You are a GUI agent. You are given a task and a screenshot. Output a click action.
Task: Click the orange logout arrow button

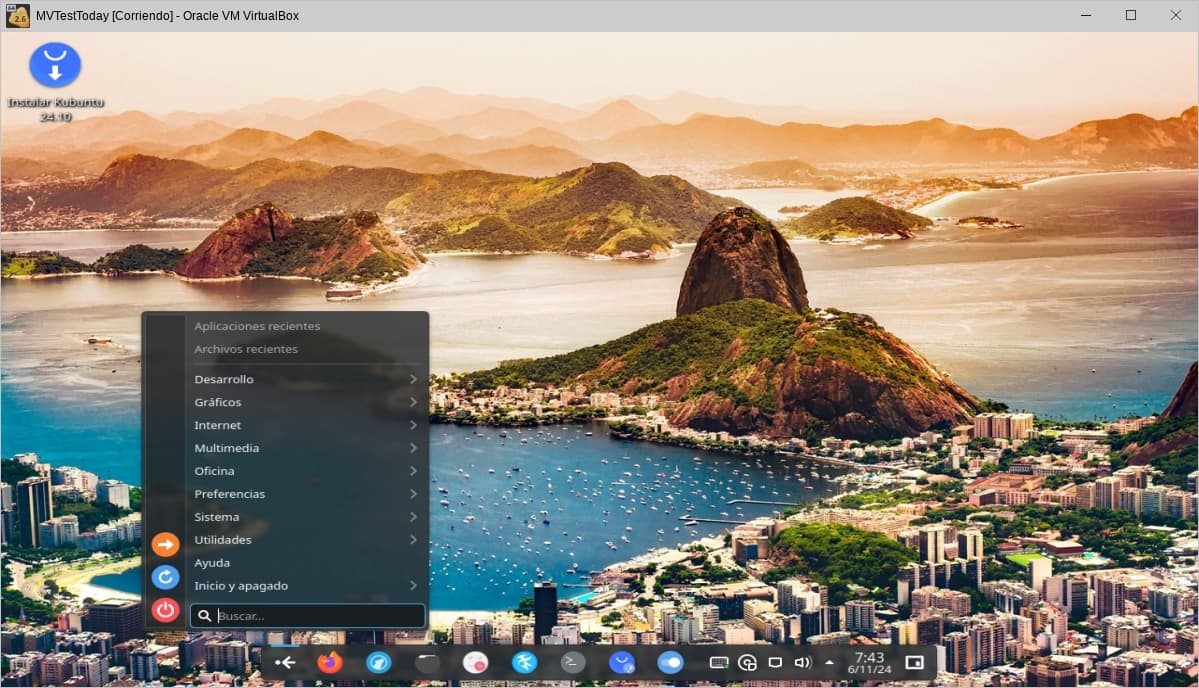165,544
